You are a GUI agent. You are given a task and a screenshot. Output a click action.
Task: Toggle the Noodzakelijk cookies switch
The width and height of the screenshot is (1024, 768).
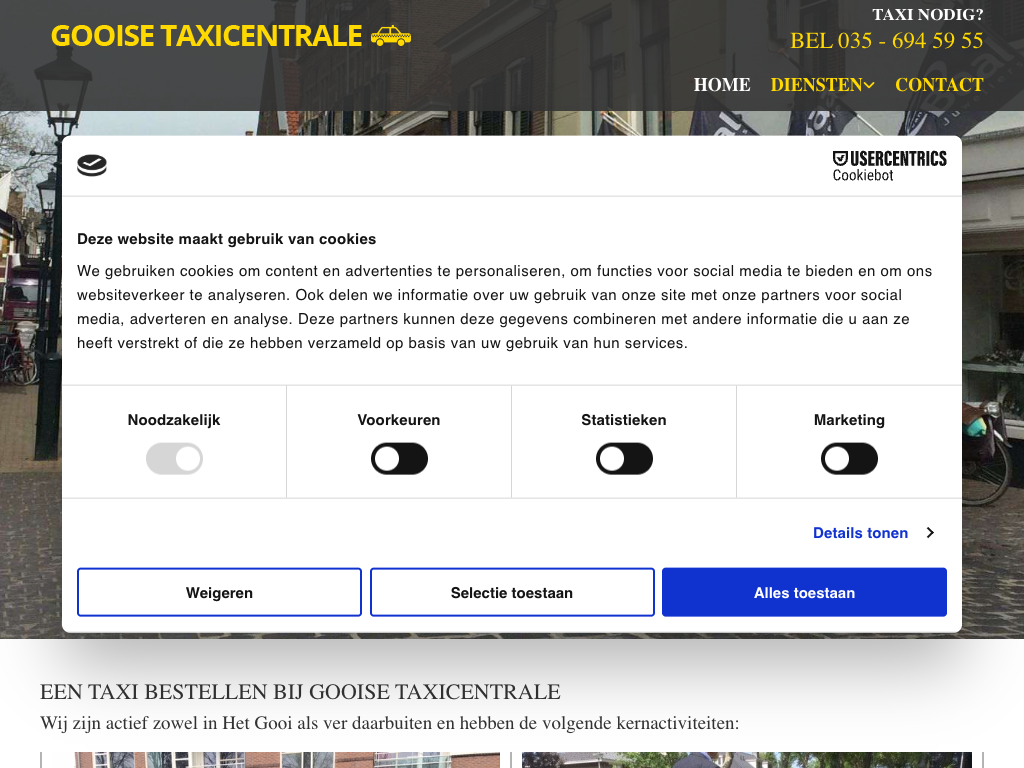[x=174, y=460]
